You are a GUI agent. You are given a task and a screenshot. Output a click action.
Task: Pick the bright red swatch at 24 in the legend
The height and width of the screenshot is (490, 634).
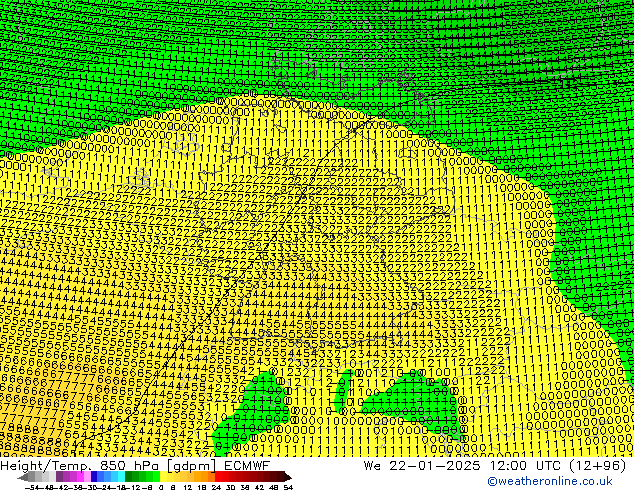[218, 477]
